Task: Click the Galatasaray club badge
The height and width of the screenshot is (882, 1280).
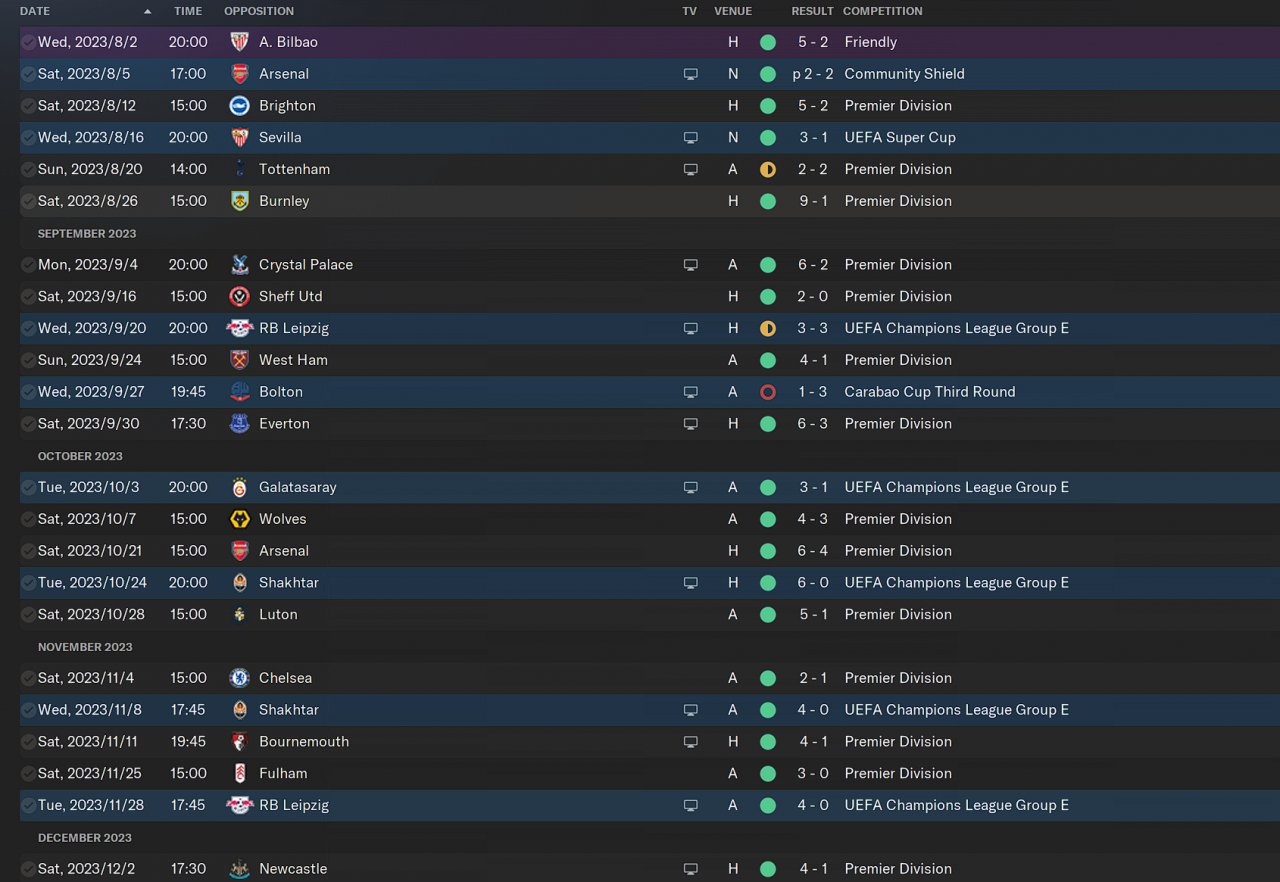Action: click(x=240, y=488)
